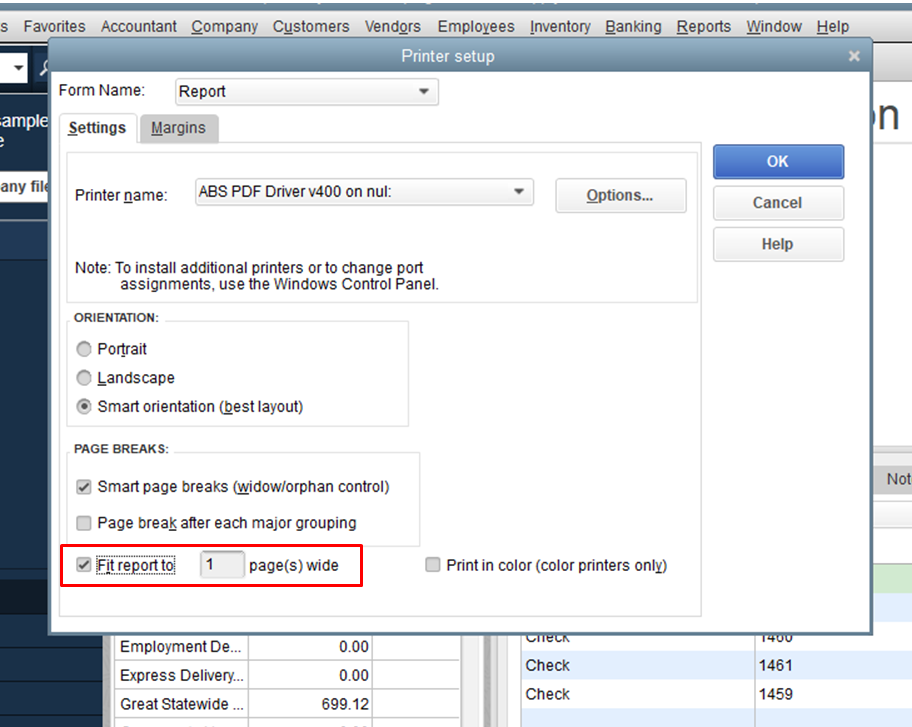
Task: Open the Reports menu
Action: pos(704,26)
